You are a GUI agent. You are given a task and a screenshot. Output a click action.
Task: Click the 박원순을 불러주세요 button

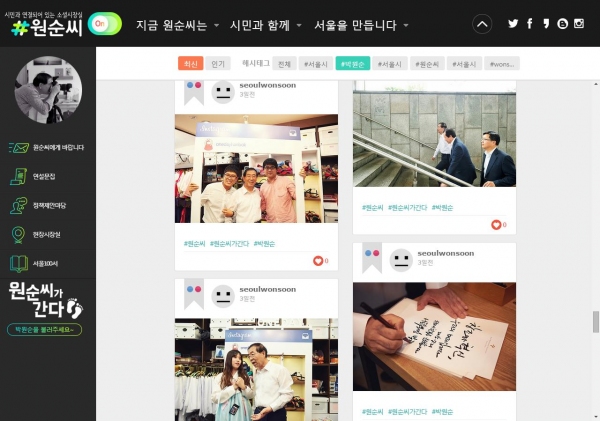click(45, 329)
